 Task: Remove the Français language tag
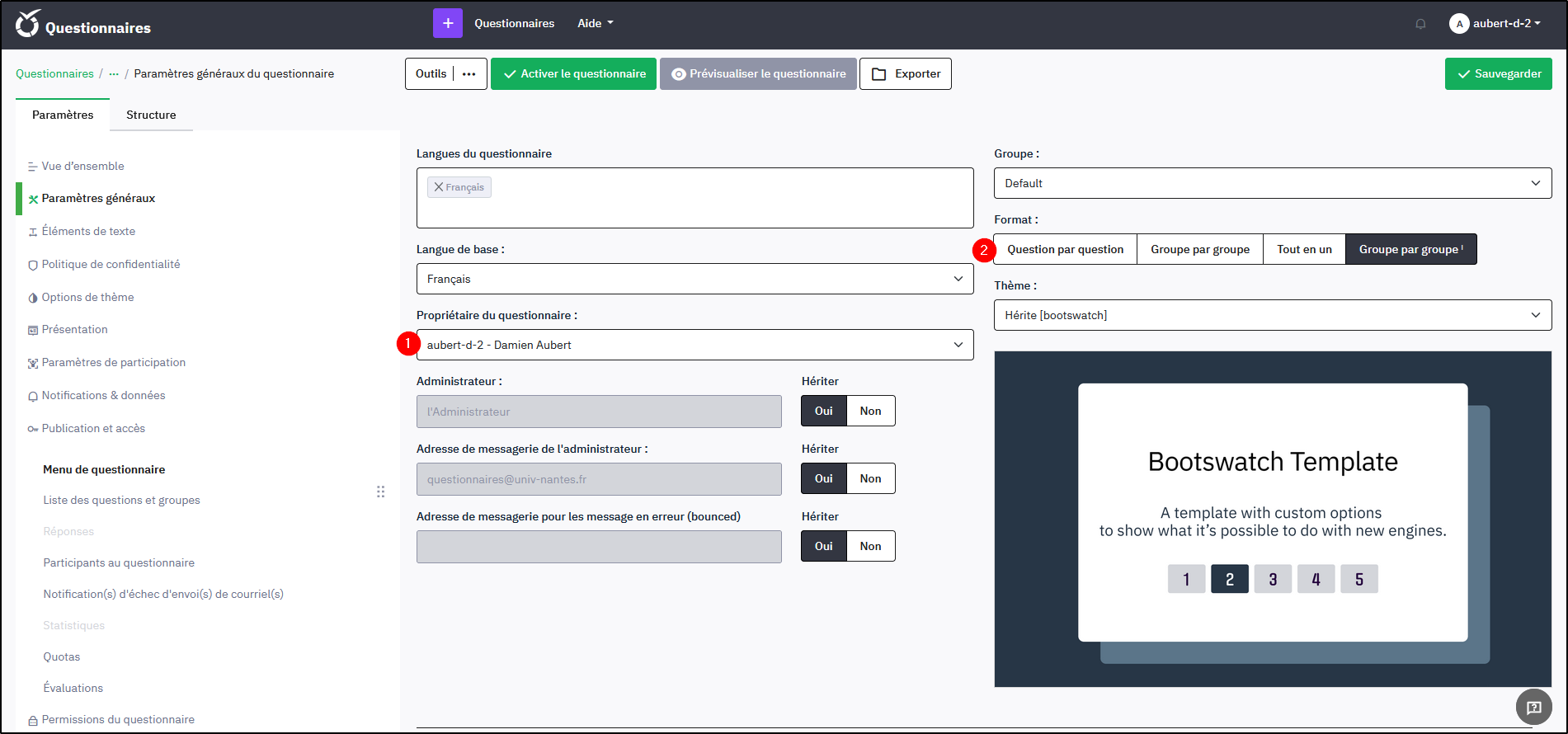[x=439, y=187]
